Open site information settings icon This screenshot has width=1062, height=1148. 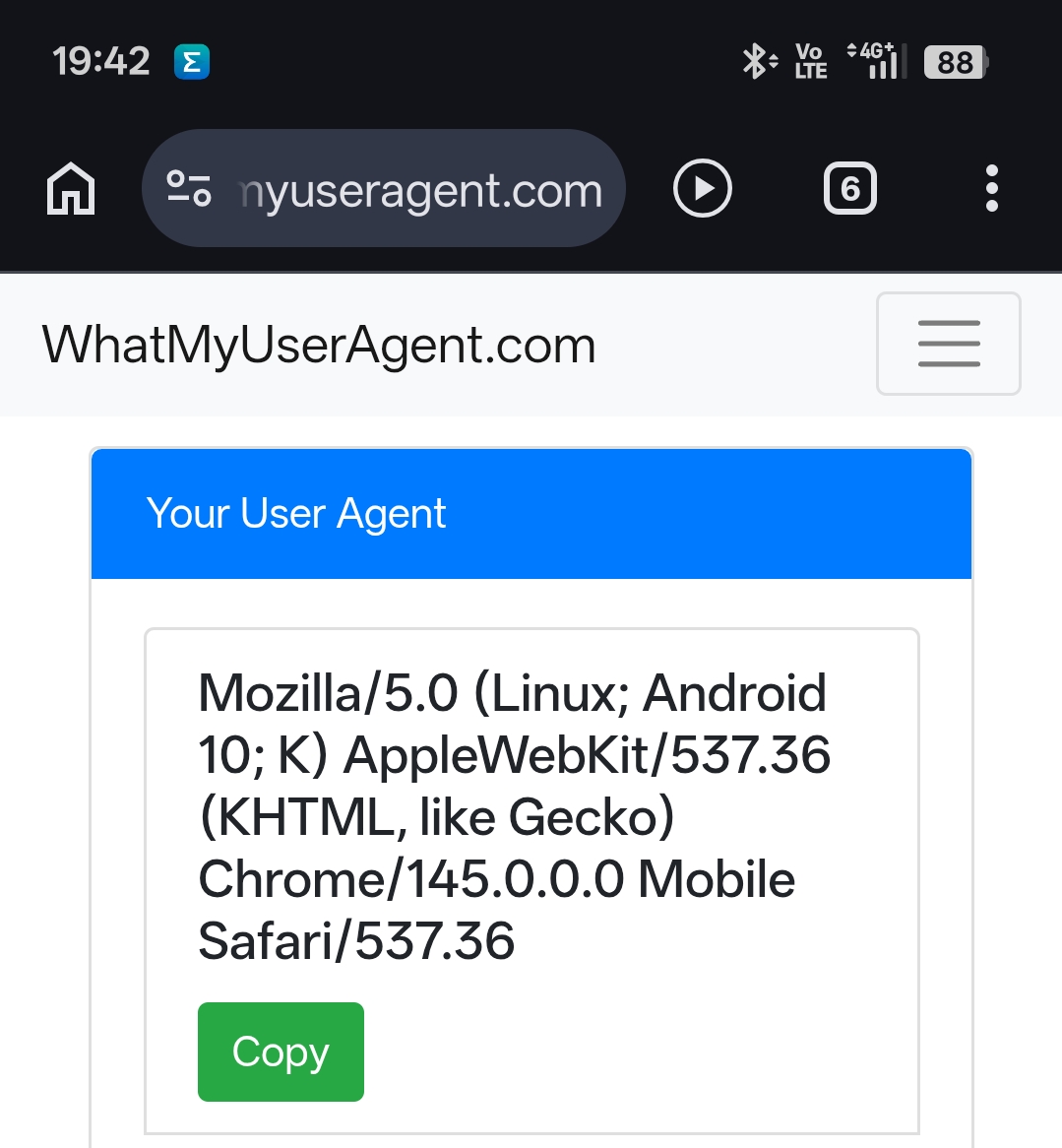tap(189, 188)
